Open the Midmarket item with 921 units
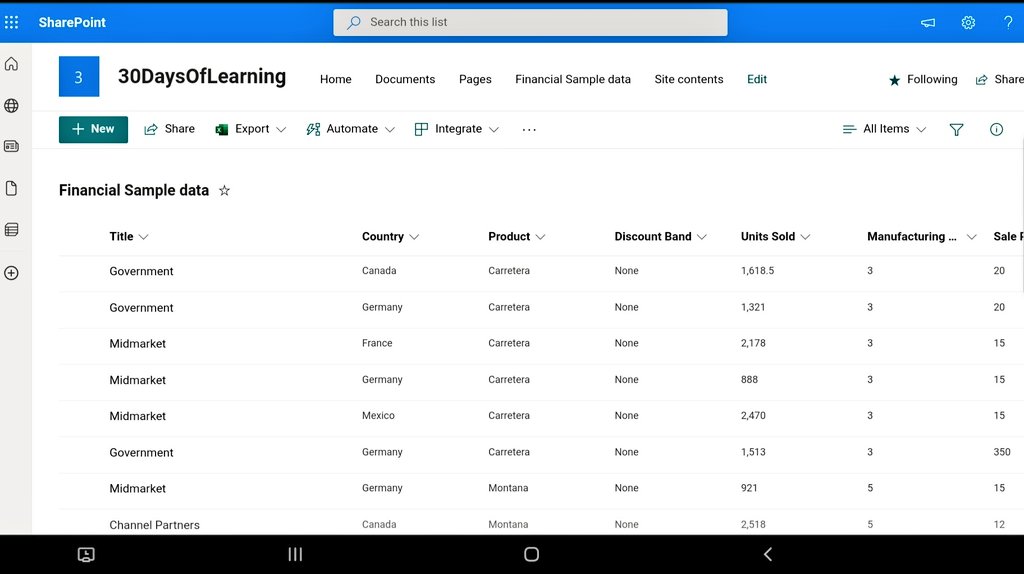This screenshot has height=574, width=1024. pyautogui.click(x=137, y=488)
